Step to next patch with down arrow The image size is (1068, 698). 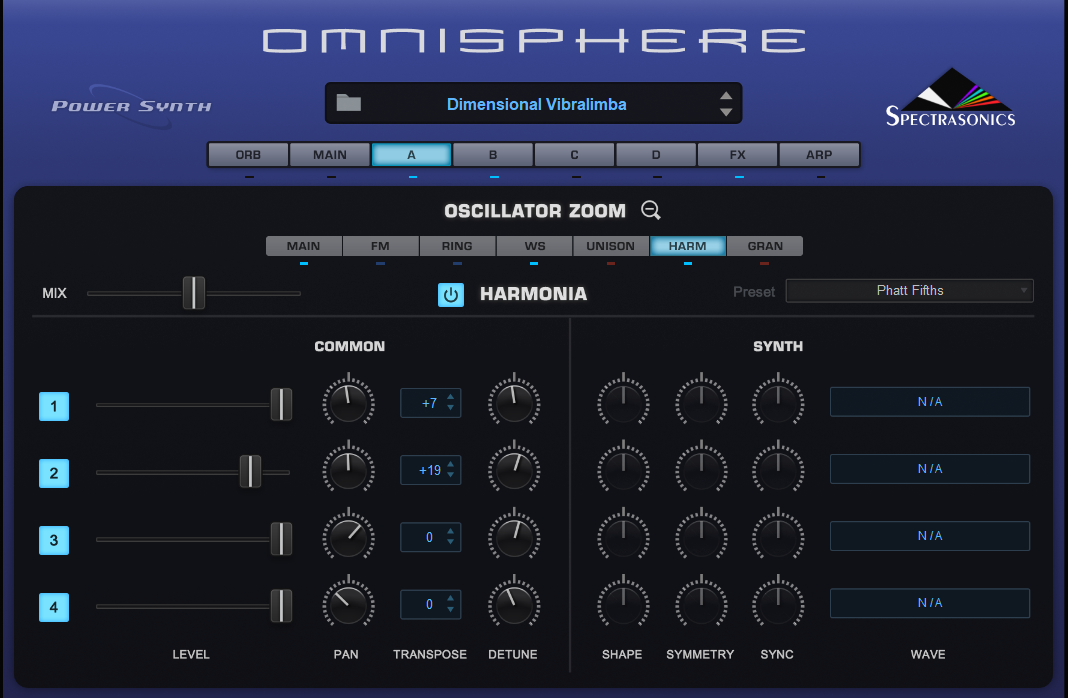click(x=726, y=112)
